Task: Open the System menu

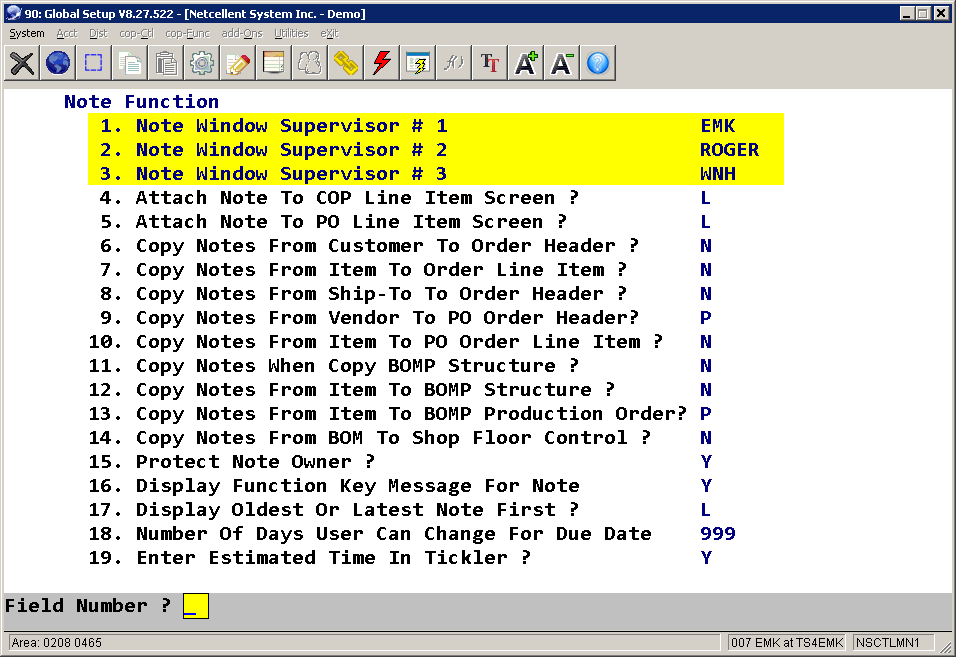Action: [x=27, y=33]
